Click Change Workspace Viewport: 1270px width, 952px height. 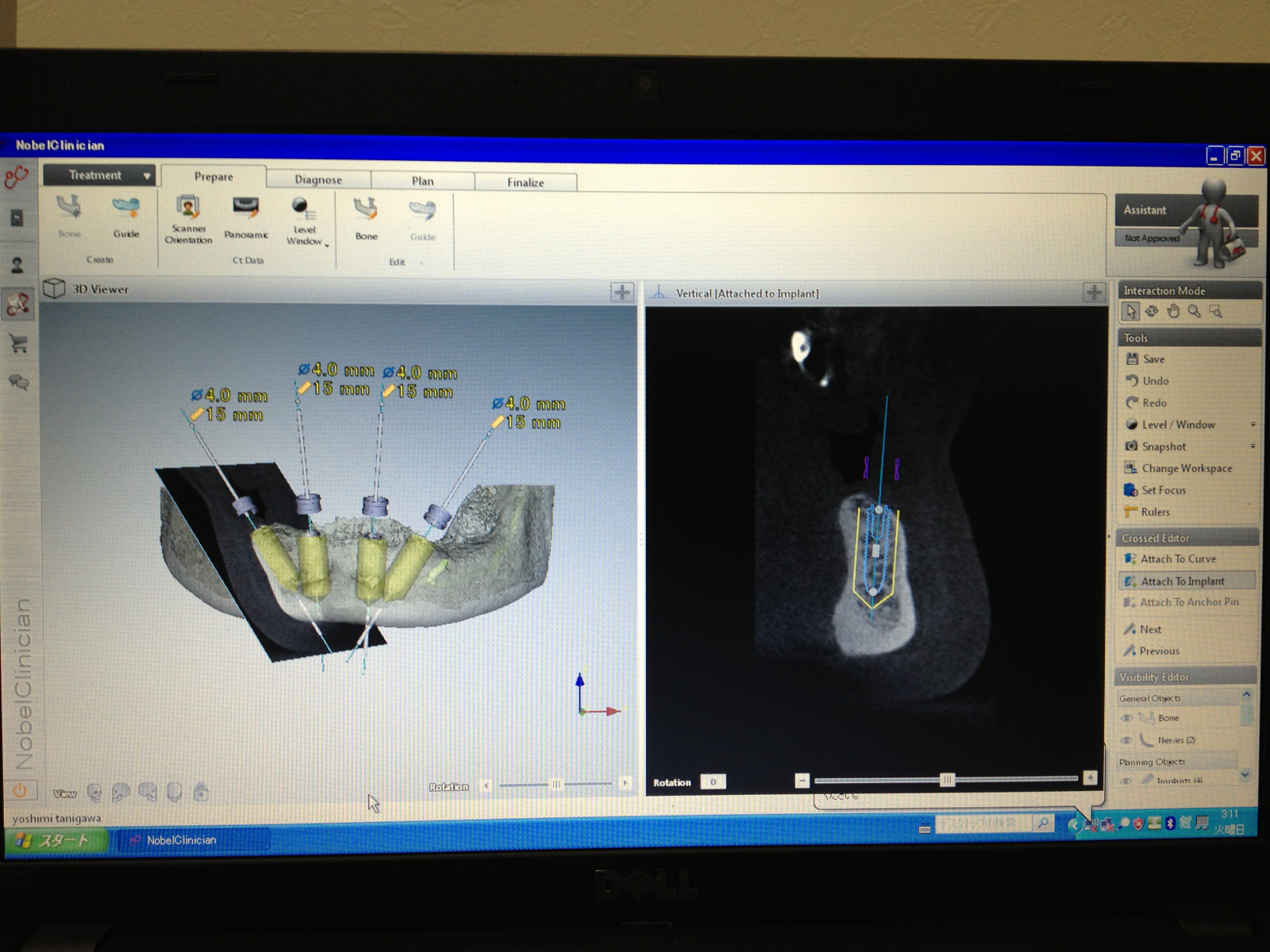click(1178, 468)
